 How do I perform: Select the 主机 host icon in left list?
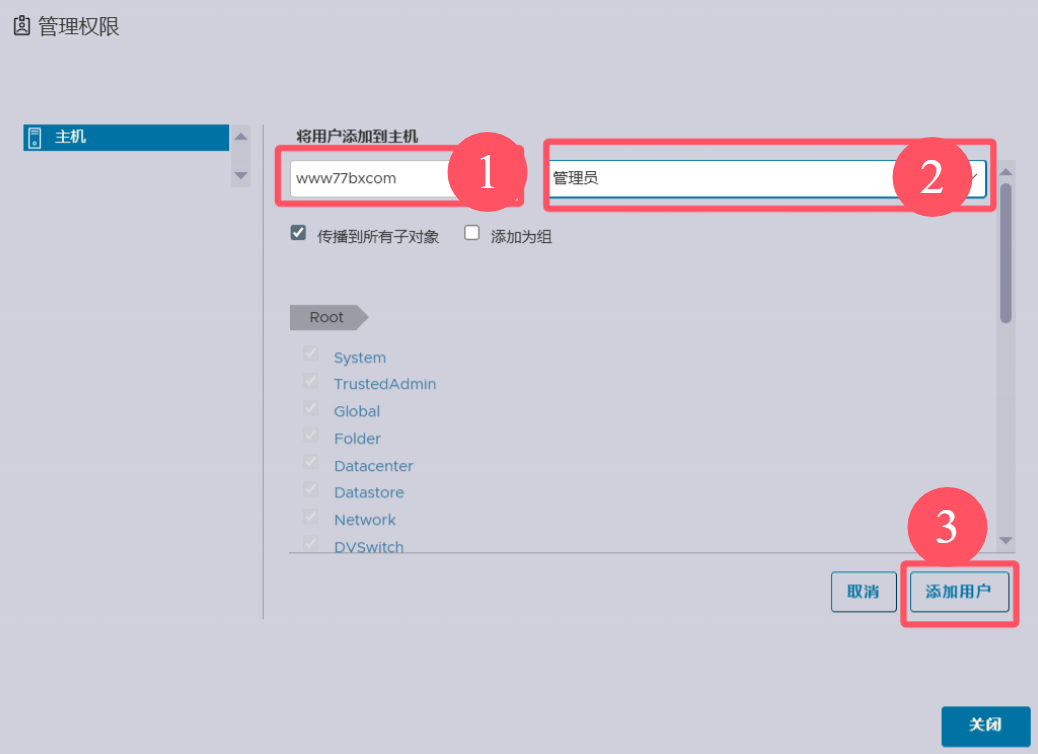[x=35, y=137]
